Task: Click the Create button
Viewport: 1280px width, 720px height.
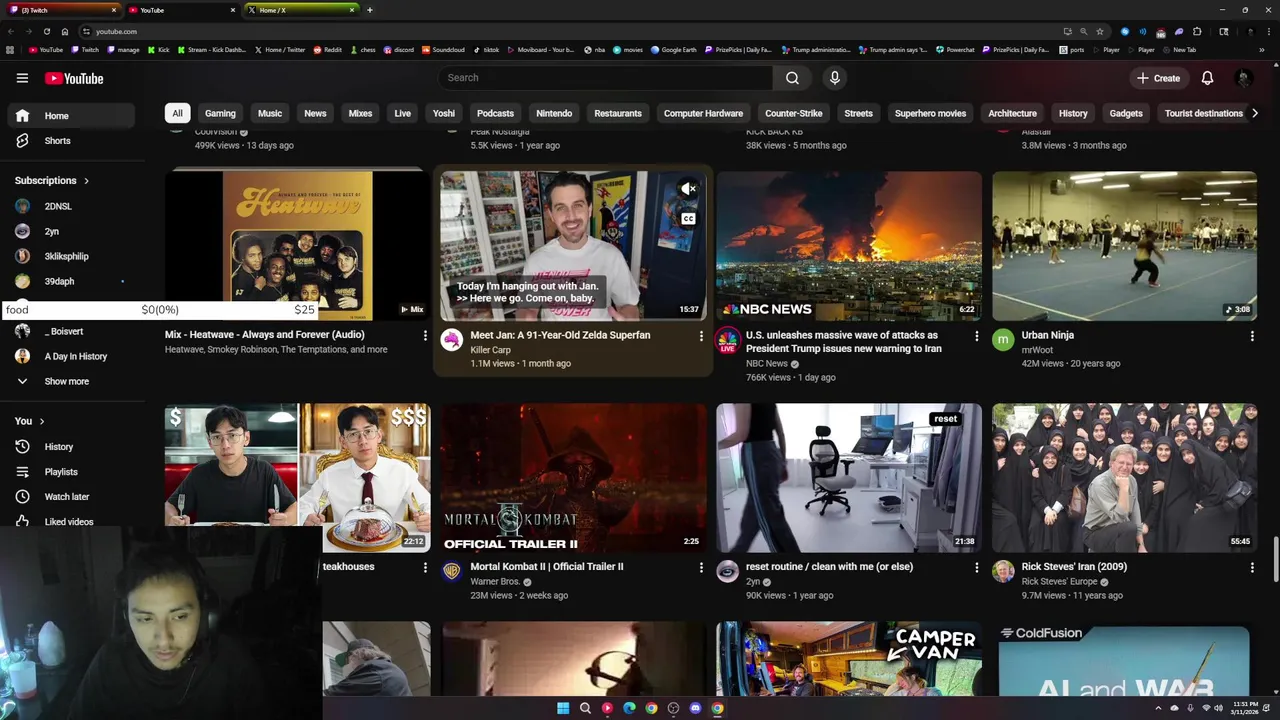Action: [1159, 78]
